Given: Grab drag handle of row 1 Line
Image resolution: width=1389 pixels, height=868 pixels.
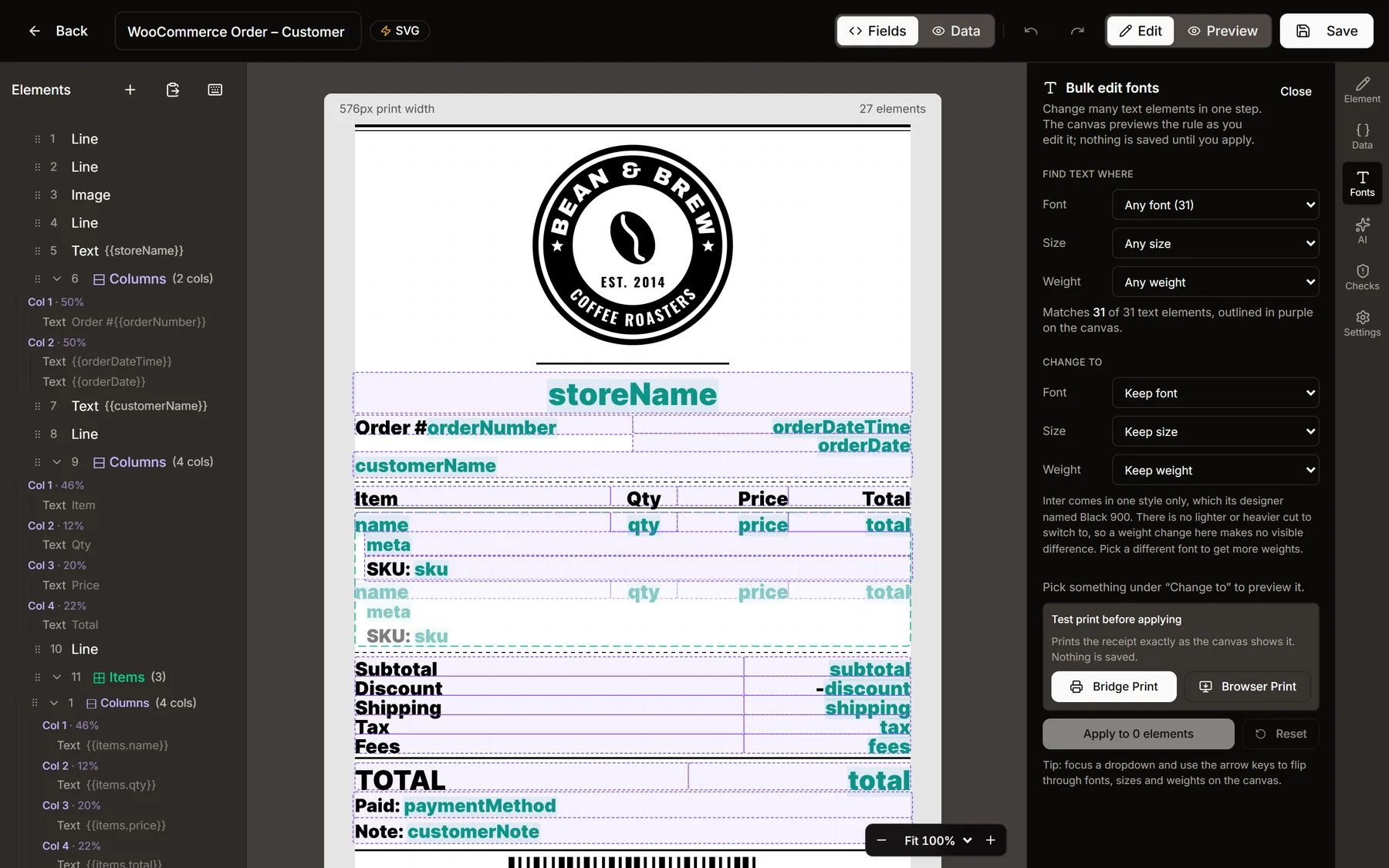Looking at the screenshot, I should (x=37, y=139).
